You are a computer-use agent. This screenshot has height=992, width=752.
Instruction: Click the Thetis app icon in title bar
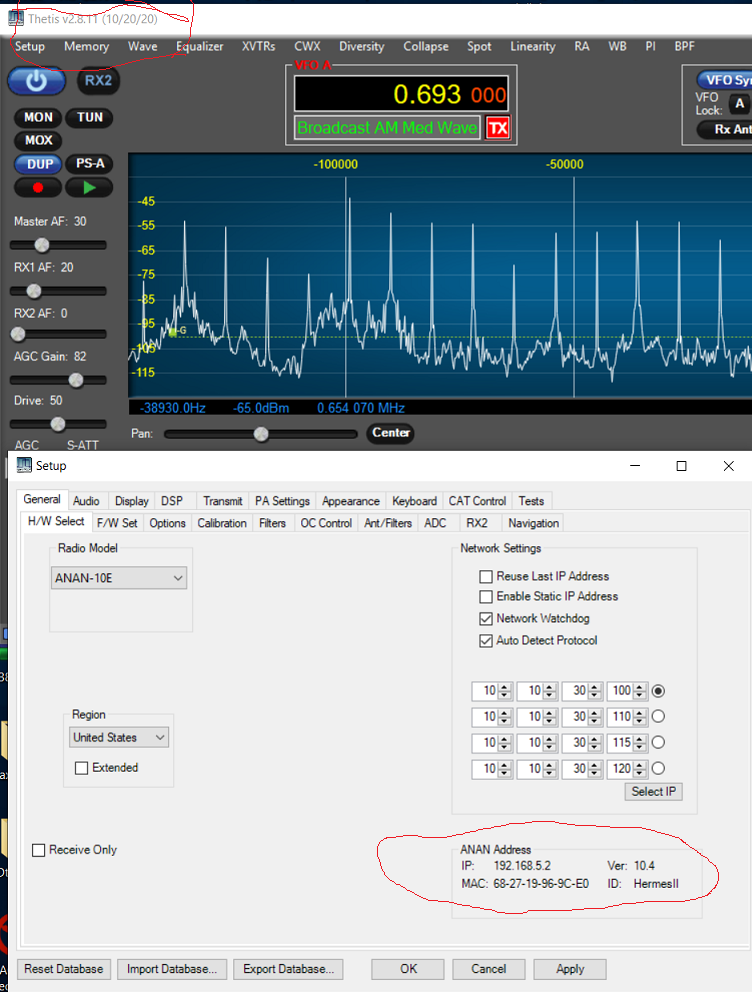click(x=16, y=18)
